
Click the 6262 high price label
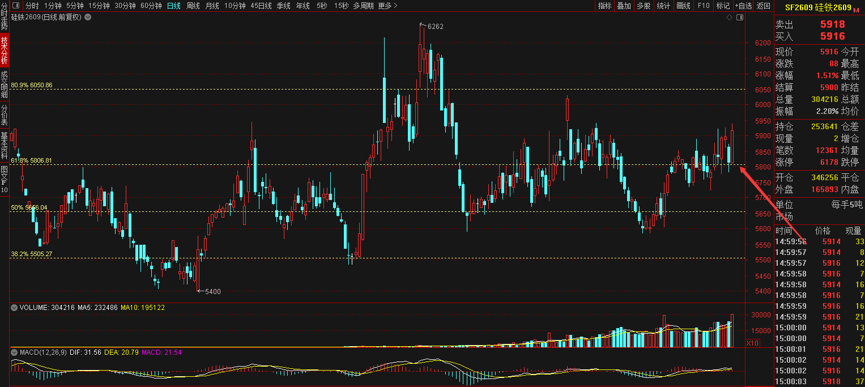pyautogui.click(x=435, y=25)
